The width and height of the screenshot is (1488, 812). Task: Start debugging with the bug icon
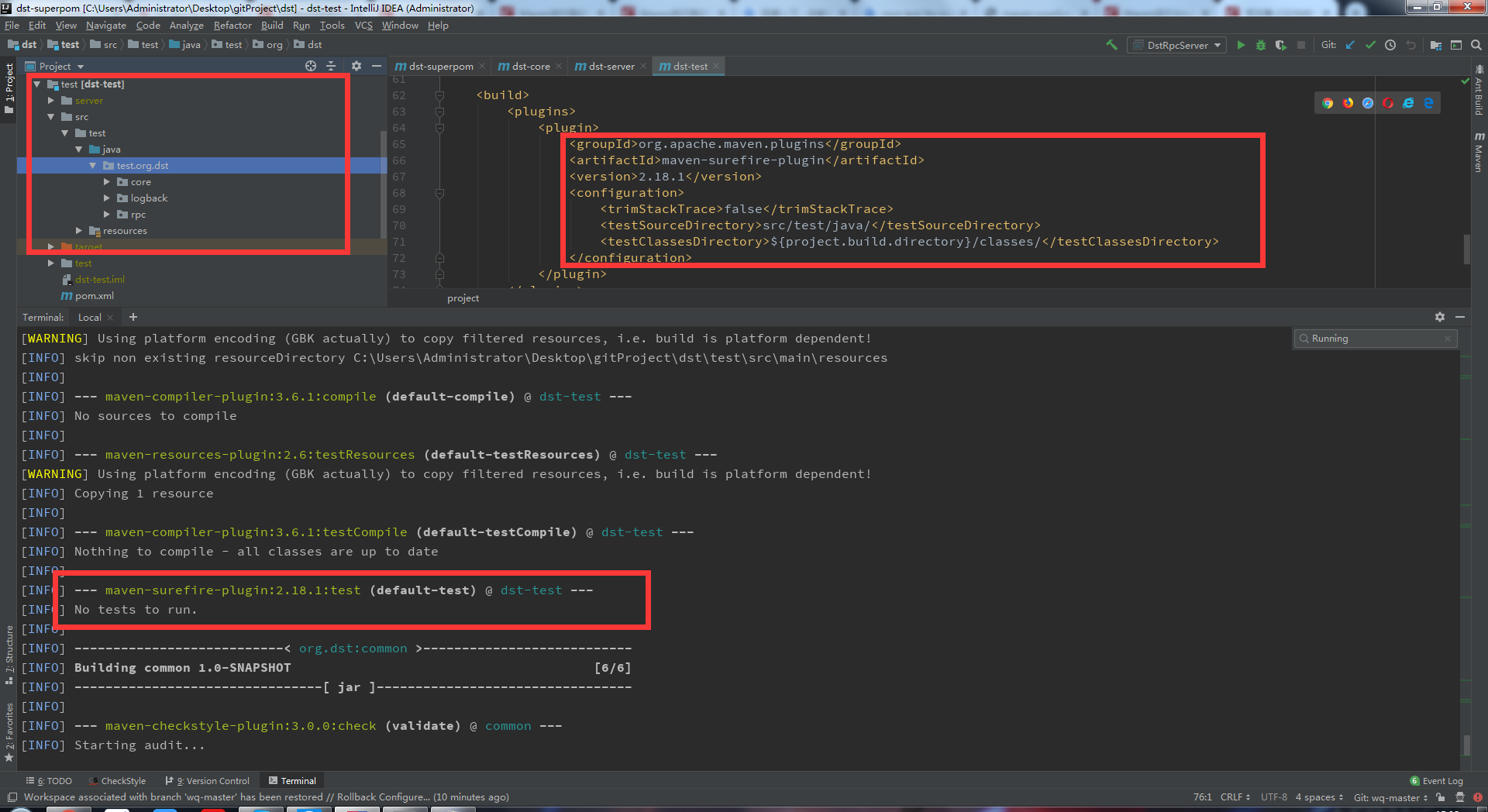1260,44
